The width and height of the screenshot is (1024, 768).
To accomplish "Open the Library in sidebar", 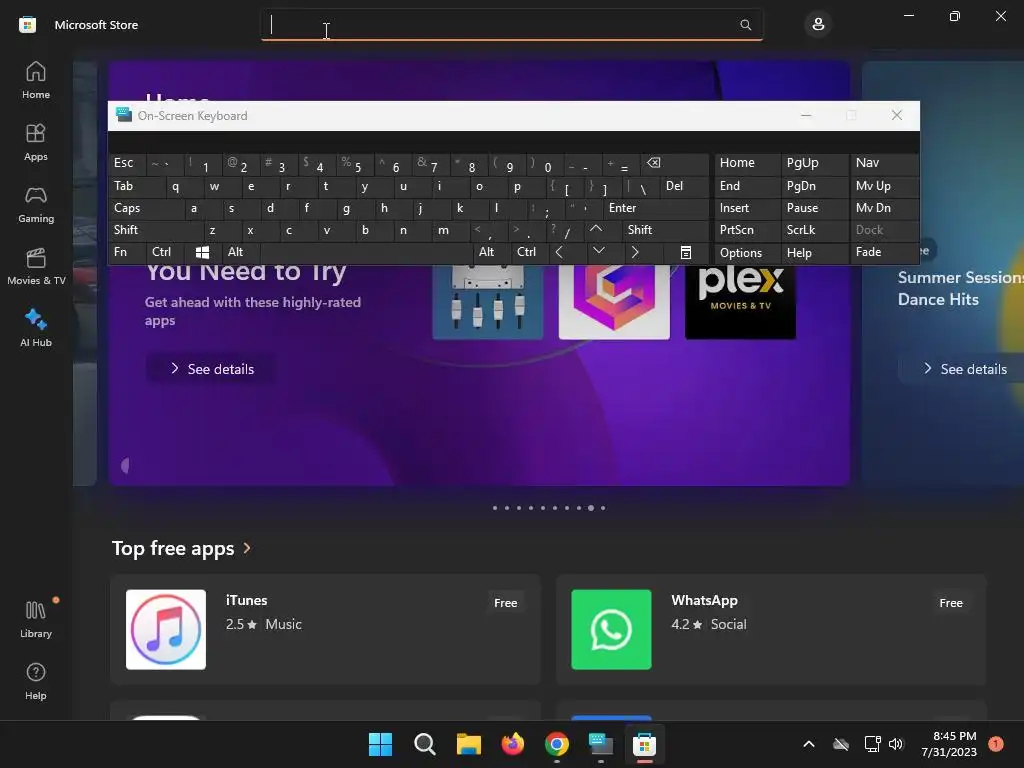I will point(36,619).
